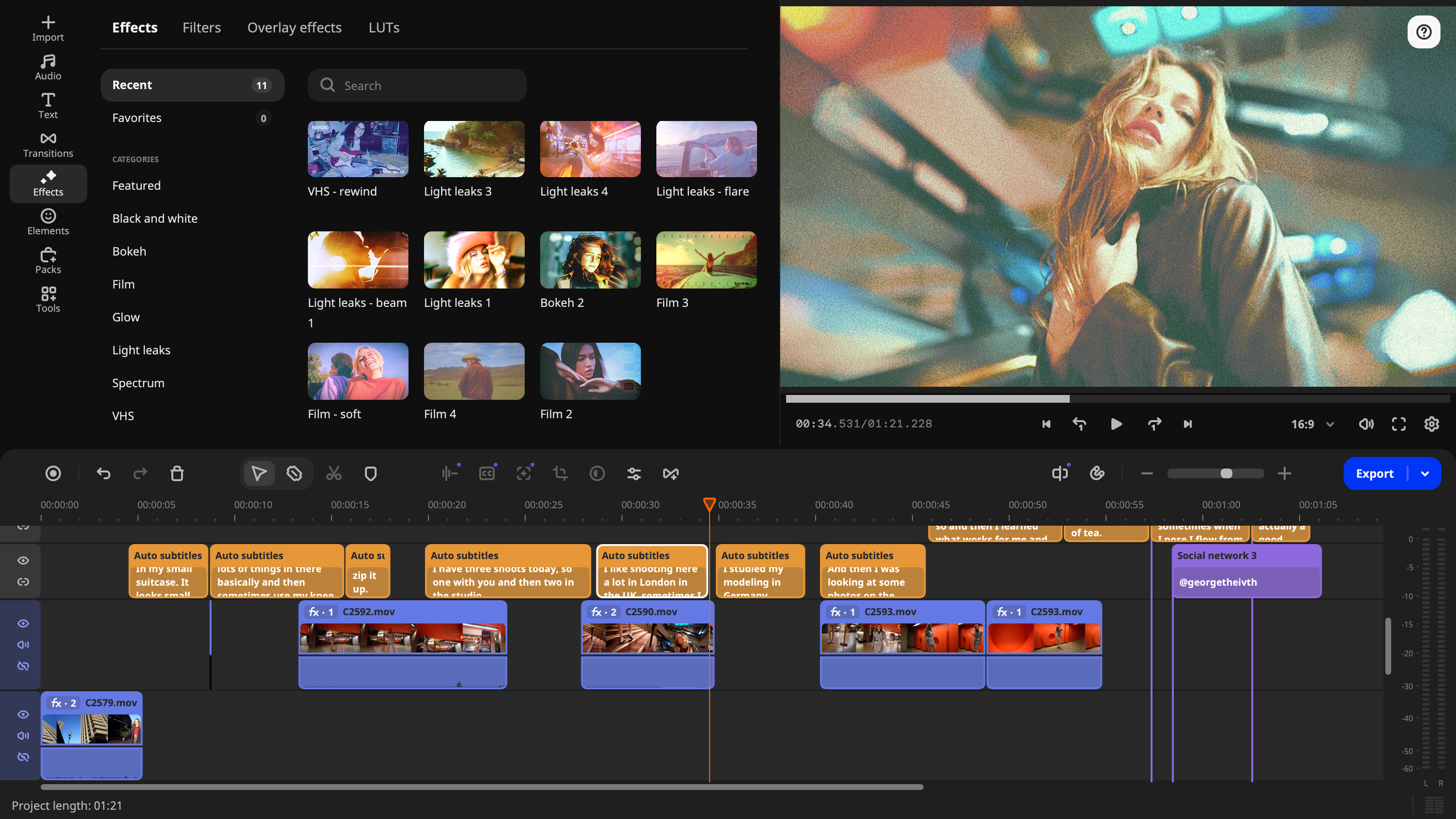Zoom out timeline with minus button
Screen dimensions: 1456x819
pyautogui.click(x=1146, y=473)
